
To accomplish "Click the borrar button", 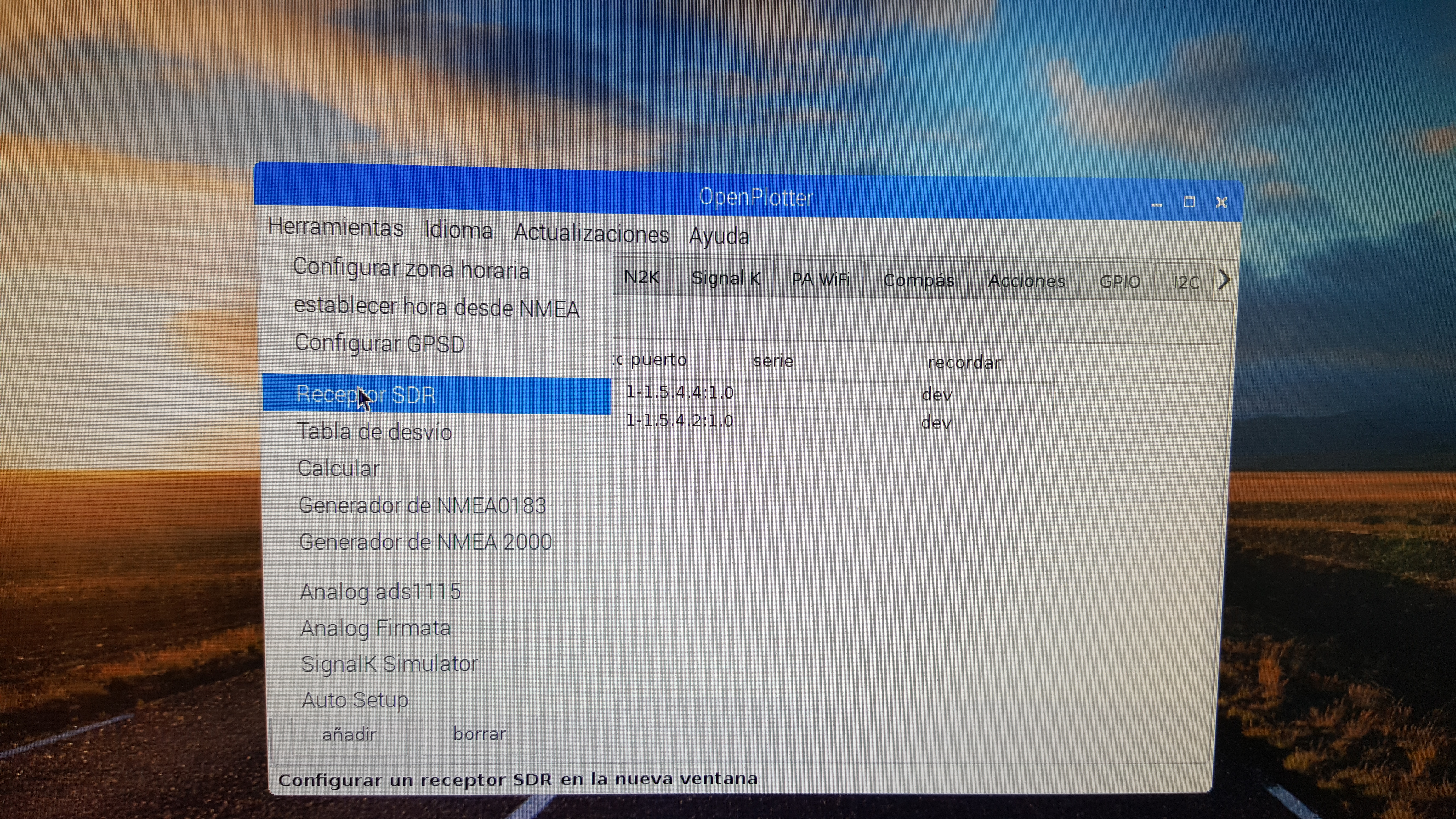I will [x=479, y=734].
